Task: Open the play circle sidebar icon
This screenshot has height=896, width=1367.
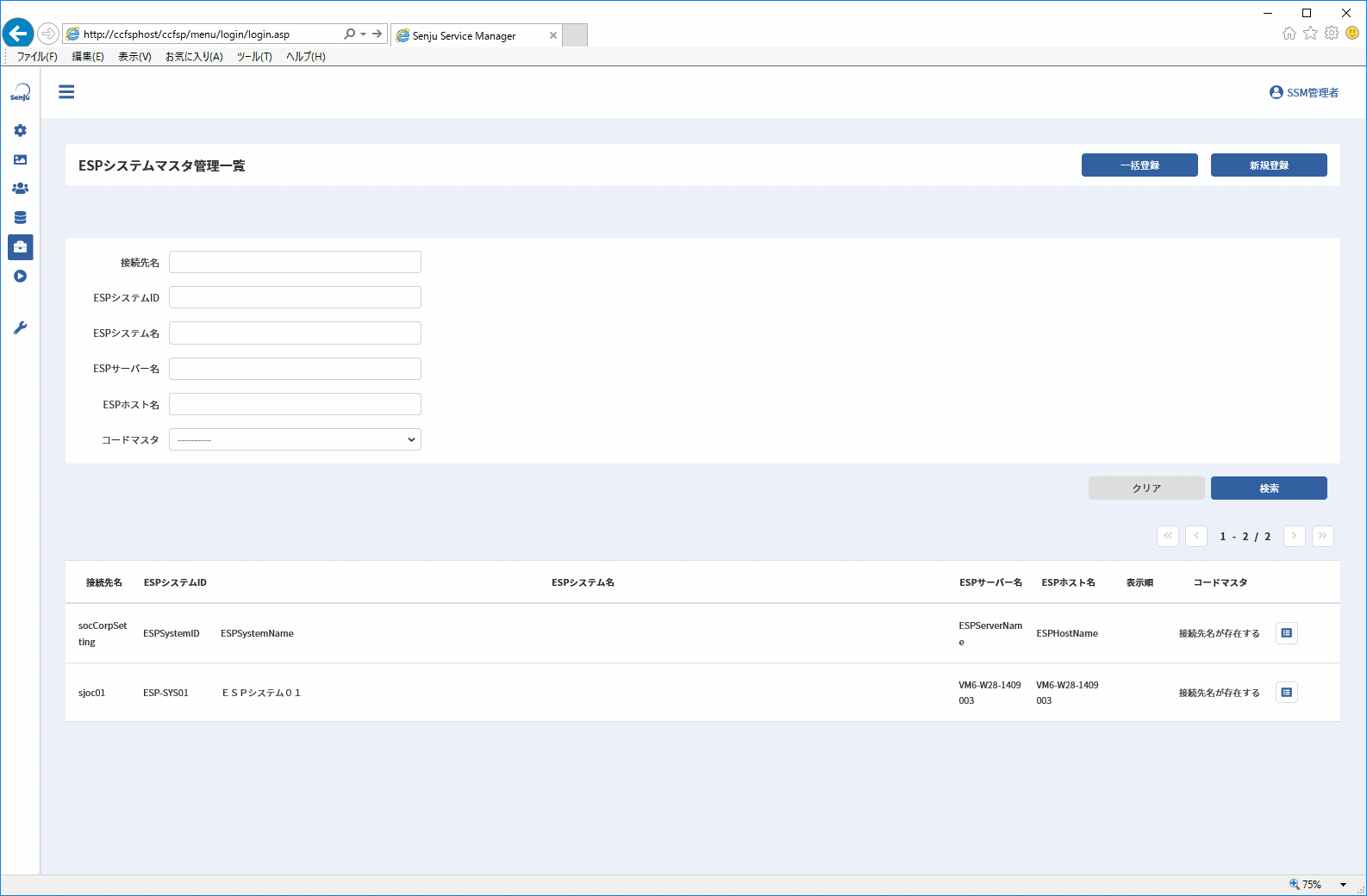Action: (21, 277)
